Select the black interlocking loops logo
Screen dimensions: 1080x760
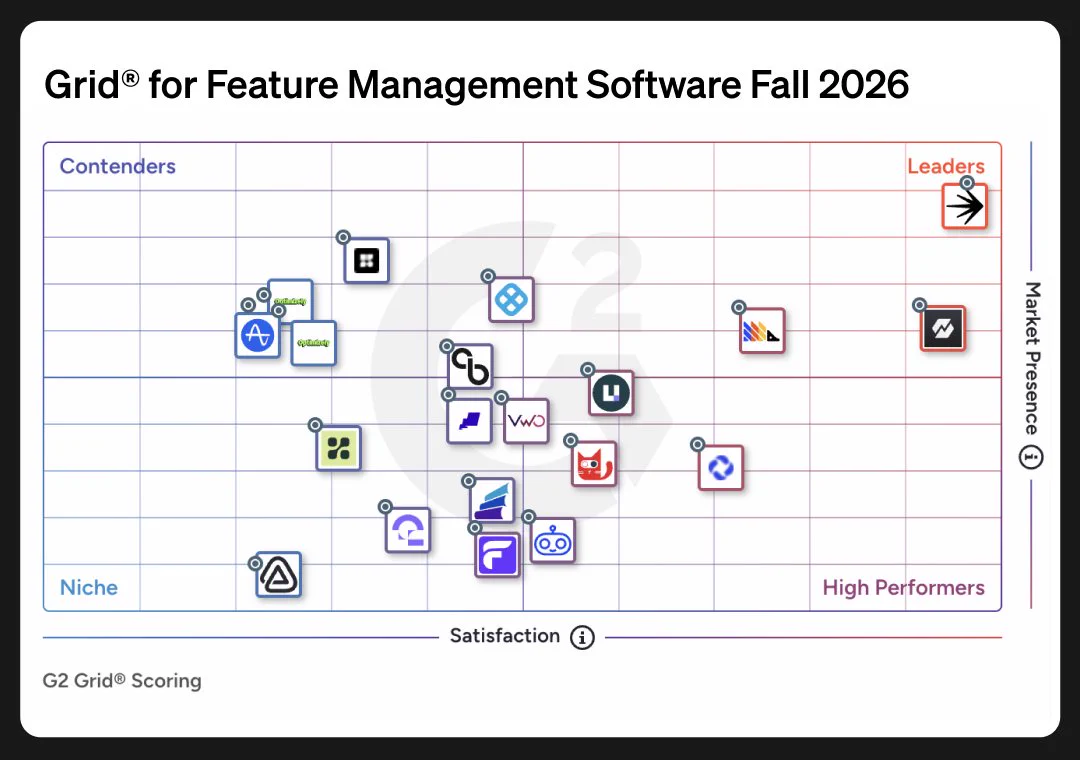pyautogui.click(x=470, y=367)
